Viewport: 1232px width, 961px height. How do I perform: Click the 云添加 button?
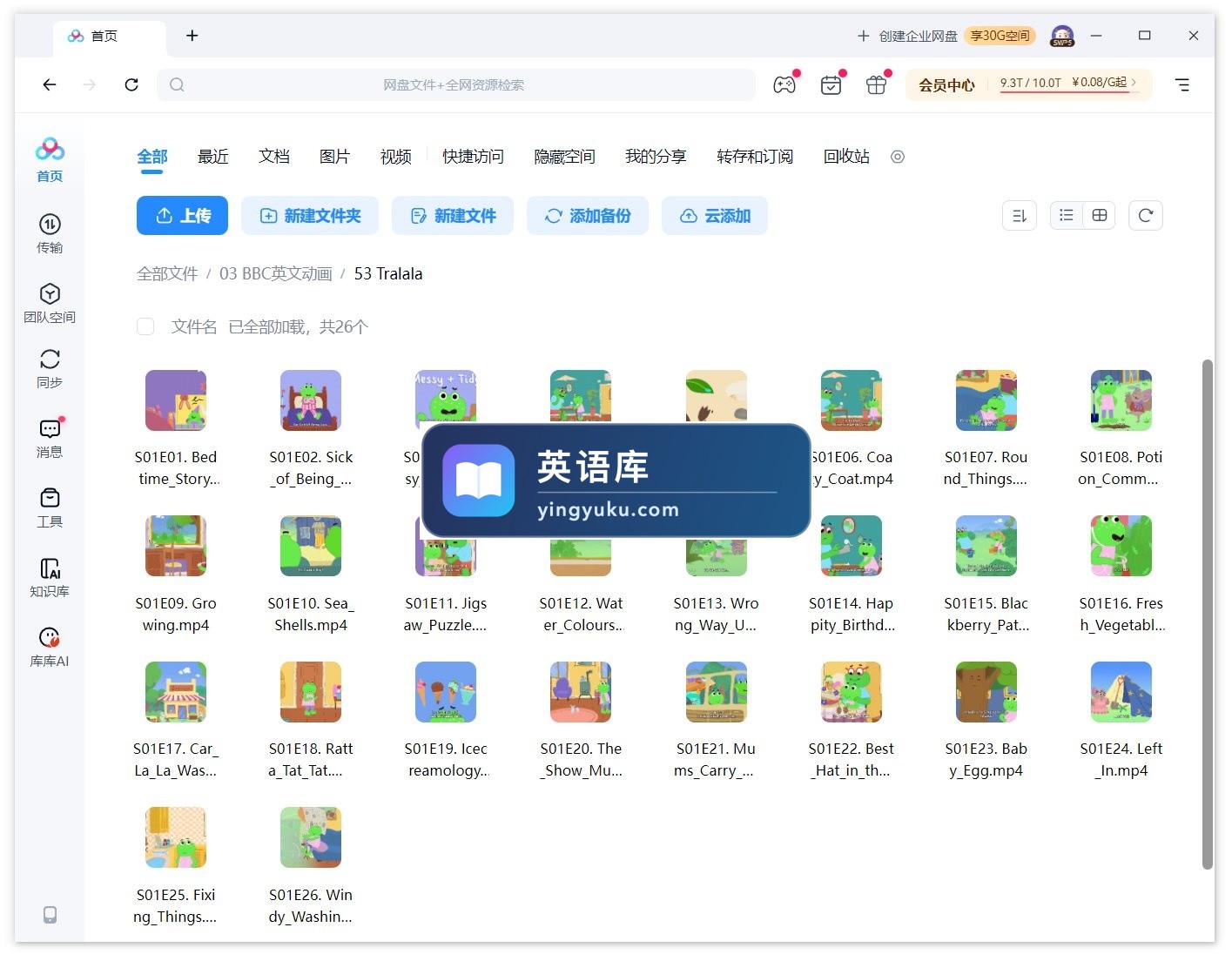(715, 215)
